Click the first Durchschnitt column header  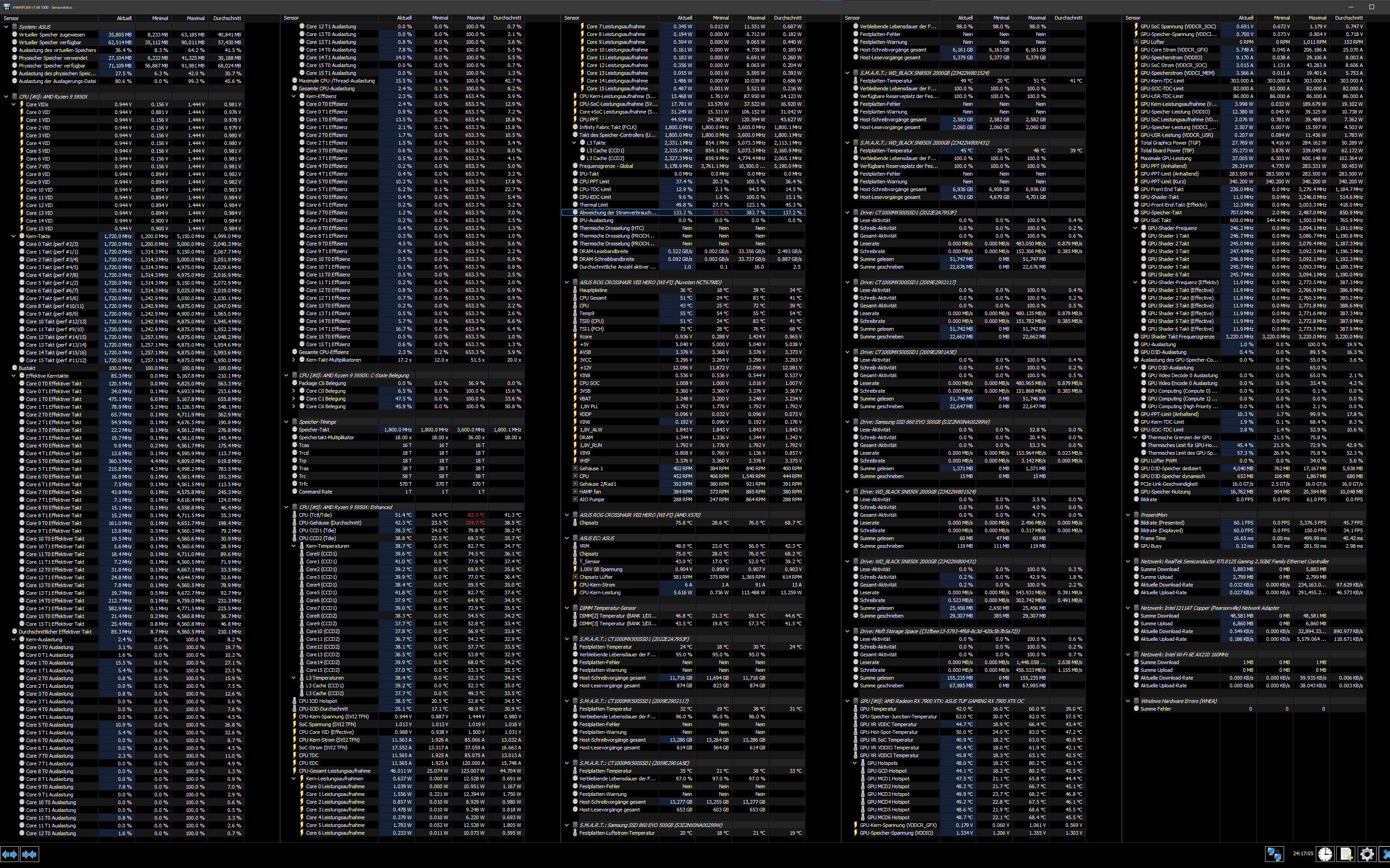227,18
